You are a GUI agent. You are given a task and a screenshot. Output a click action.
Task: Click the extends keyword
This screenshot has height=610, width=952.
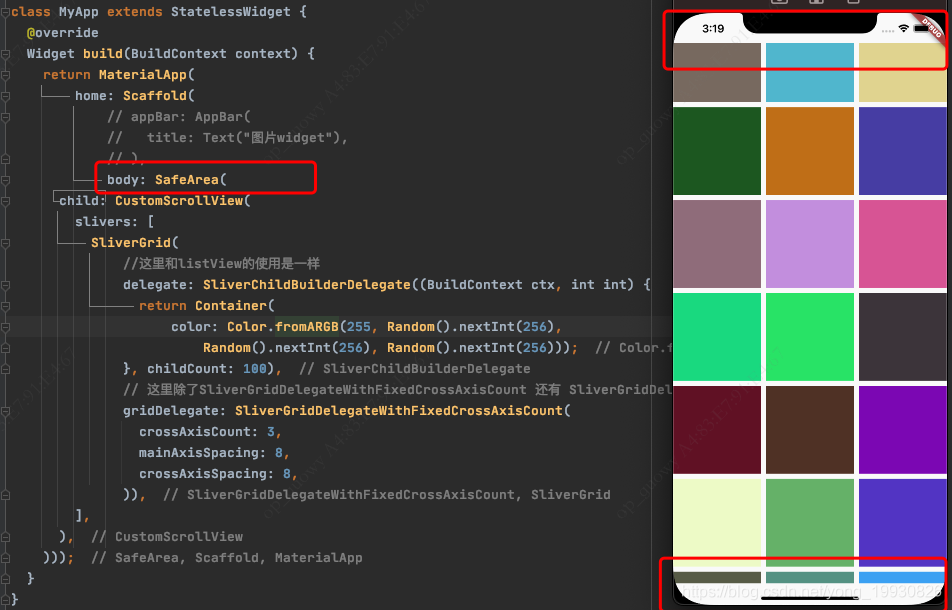(x=135, y=12)
